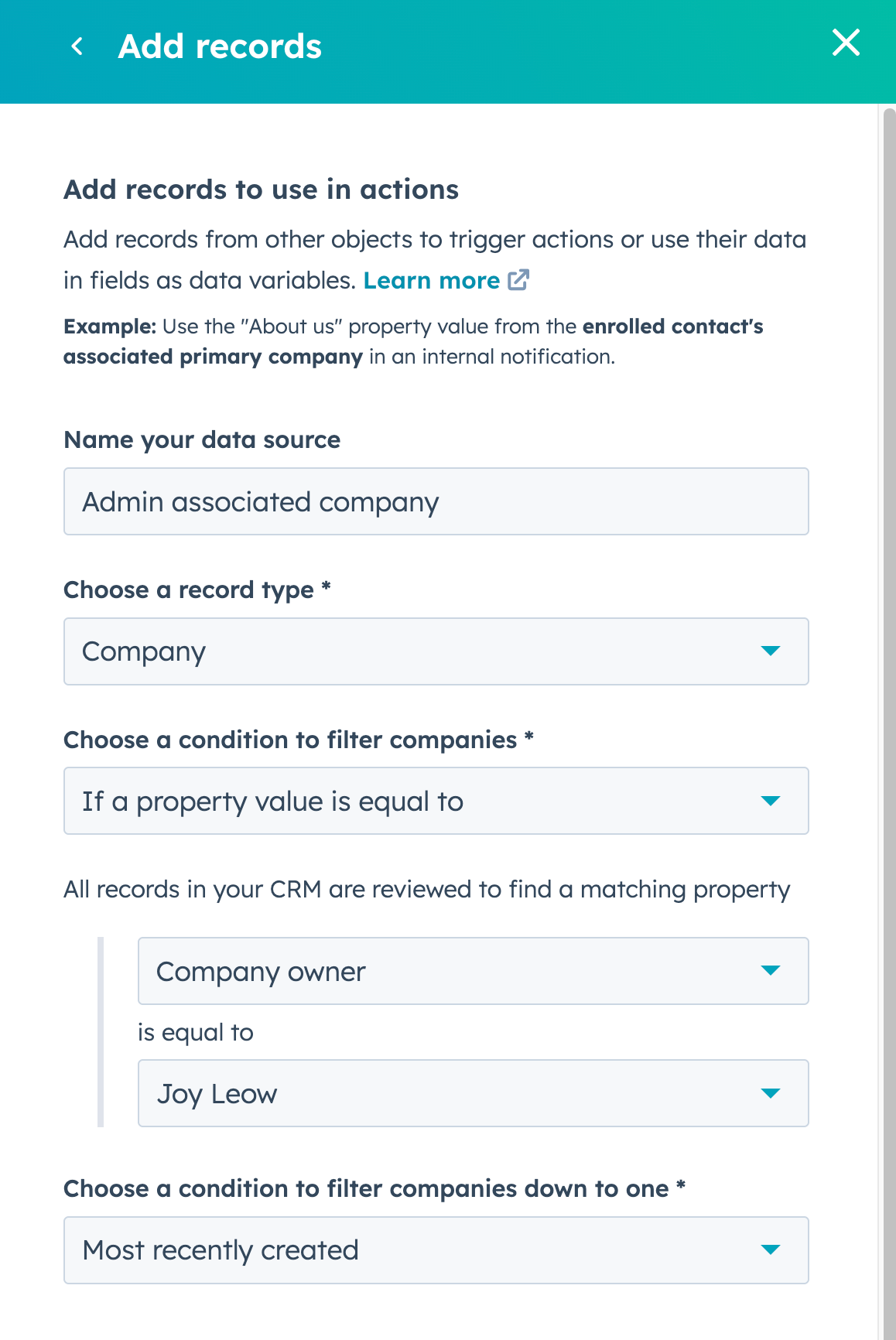Click the Add records header title
This screenshot has width=896, height=1340.
tap(220, 46)
